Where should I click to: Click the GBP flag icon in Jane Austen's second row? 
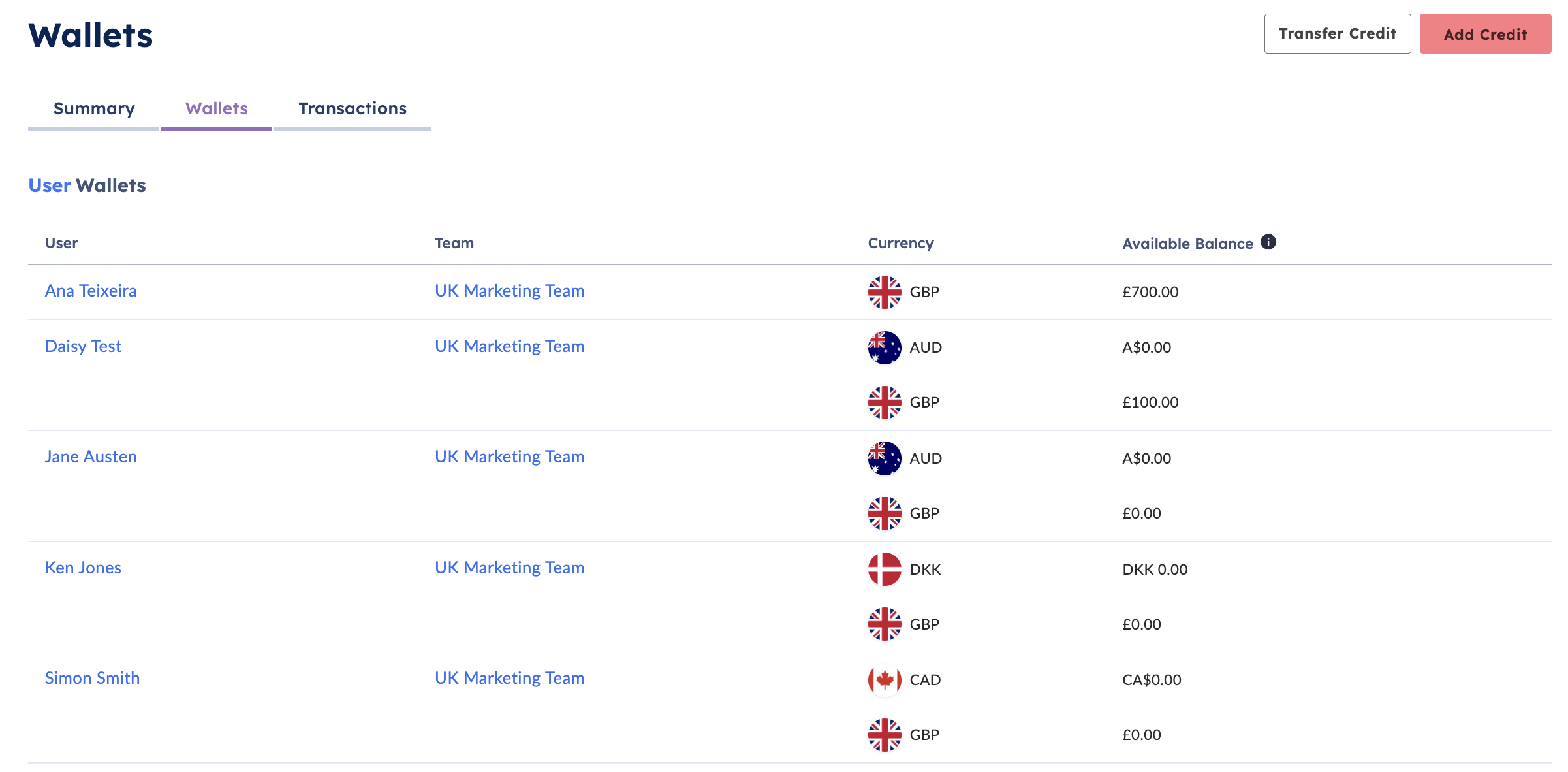point(883,513)
